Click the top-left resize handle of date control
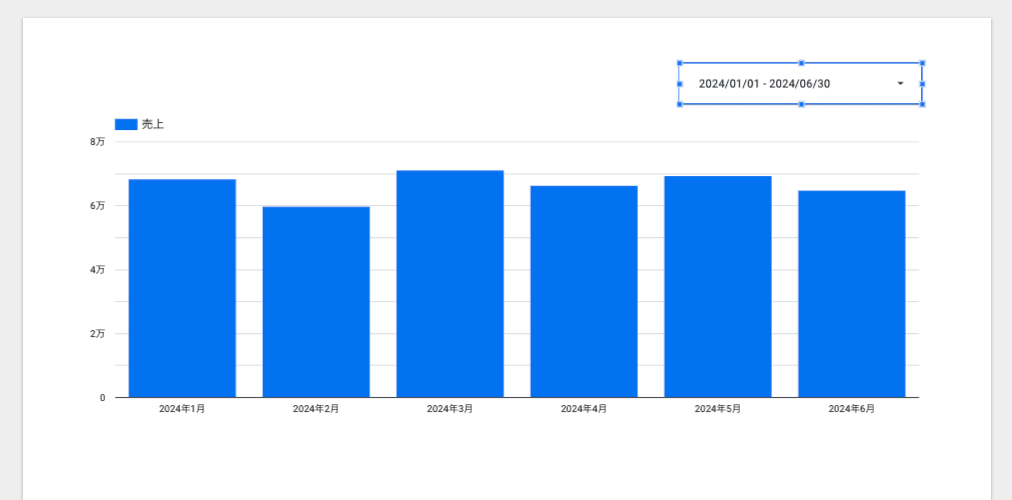1012x500 pixels. 680,63
